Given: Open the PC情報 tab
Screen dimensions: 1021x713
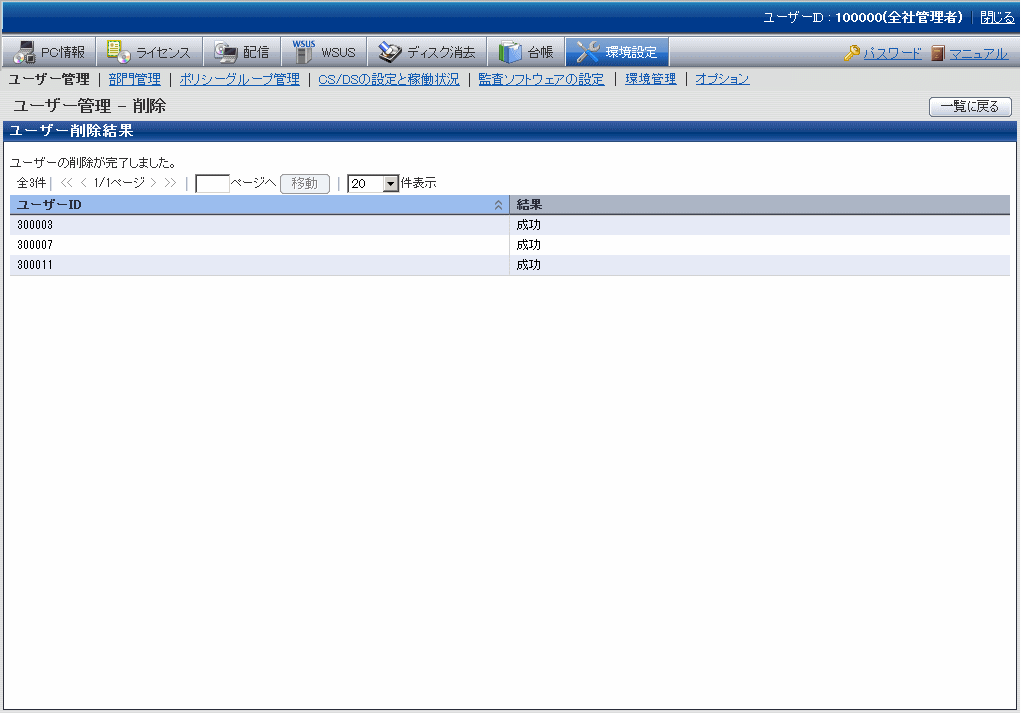Looking at the screenshot, I should 49,52.
